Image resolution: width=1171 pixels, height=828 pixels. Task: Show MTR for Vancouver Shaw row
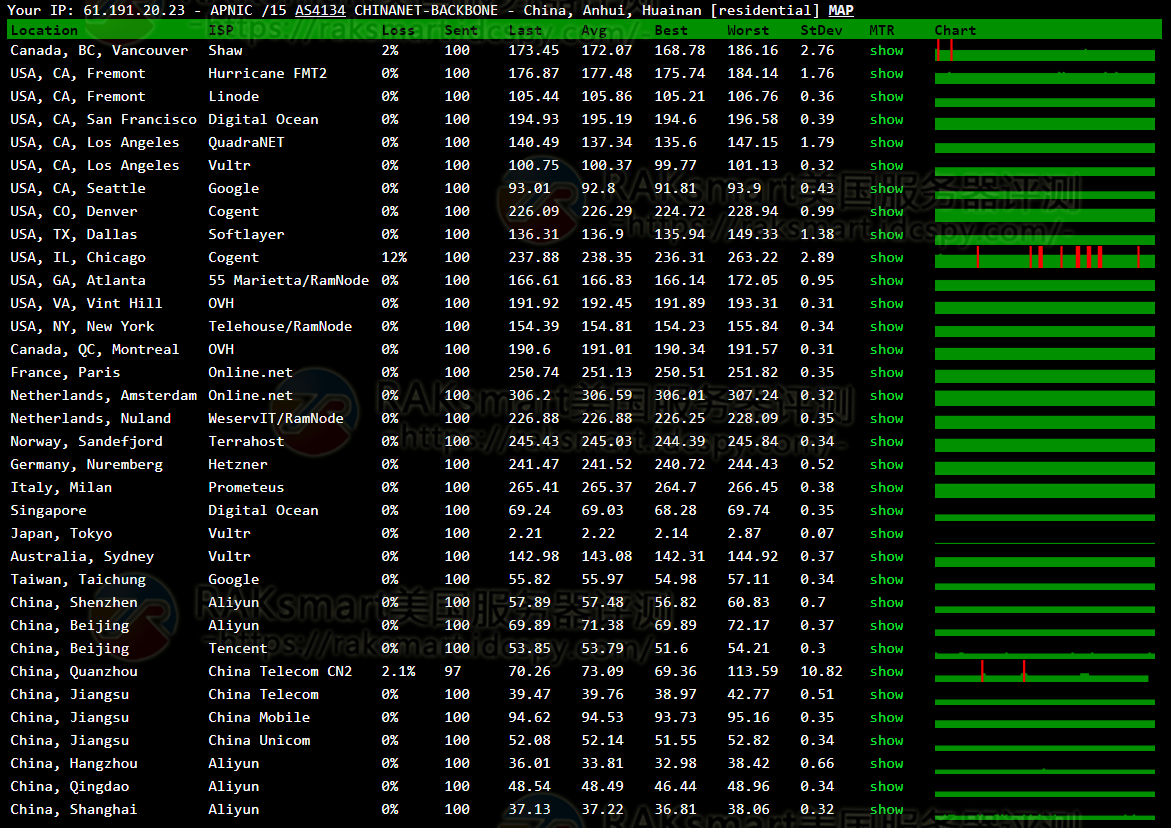[886, 51]
